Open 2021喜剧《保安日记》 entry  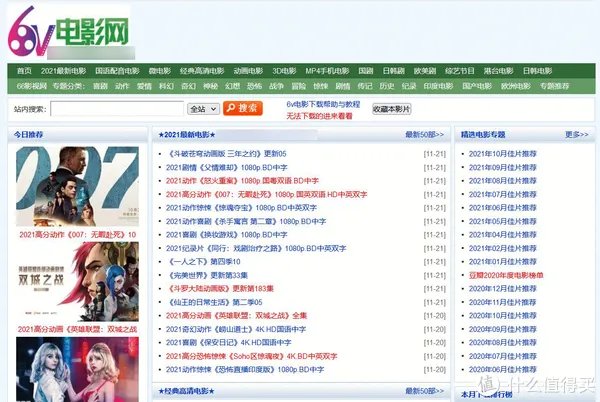pyautogui.click(x=228, y=342)
